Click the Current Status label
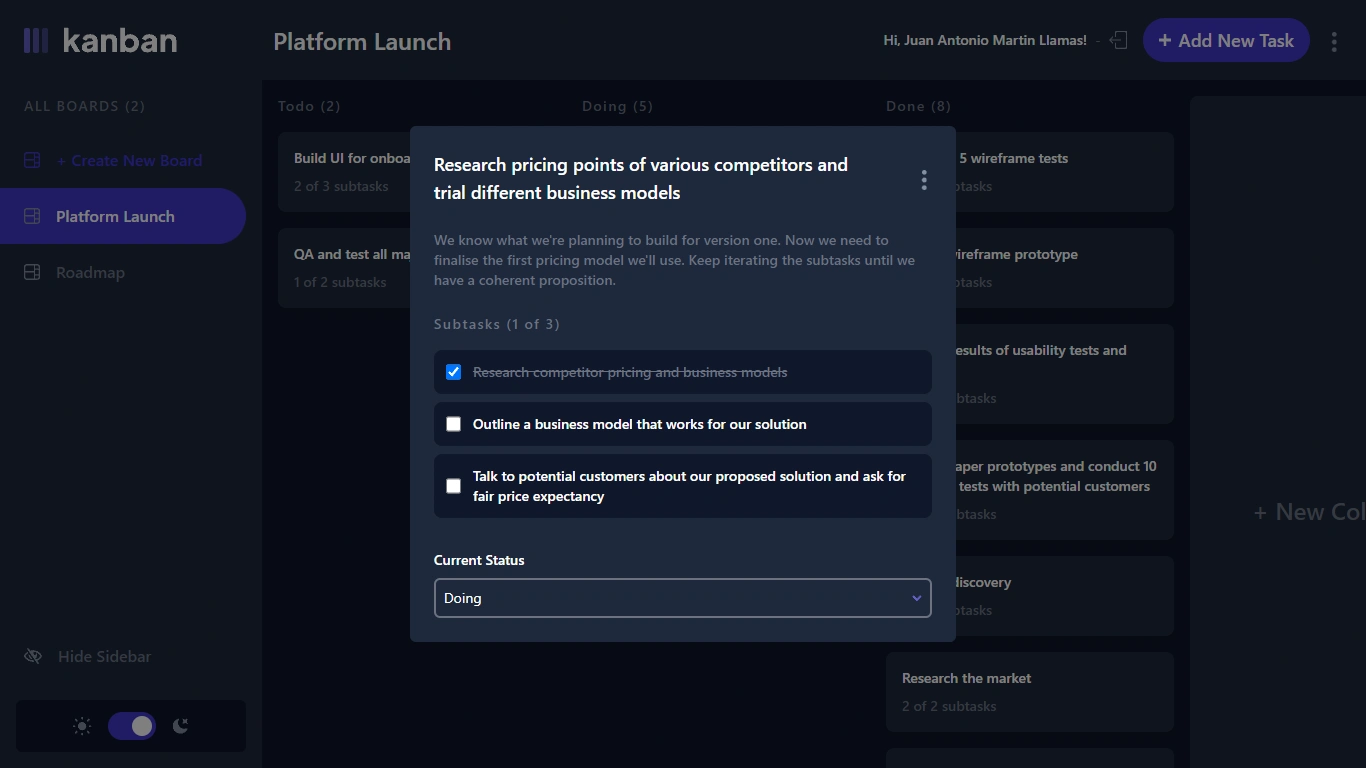The width and height of the screenshot is (1366, 768). click(x=479, y=560)
